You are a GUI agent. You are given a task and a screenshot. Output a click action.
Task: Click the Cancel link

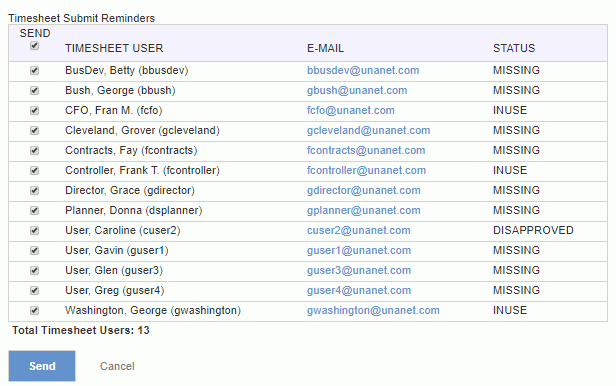(x=117, y=366)
